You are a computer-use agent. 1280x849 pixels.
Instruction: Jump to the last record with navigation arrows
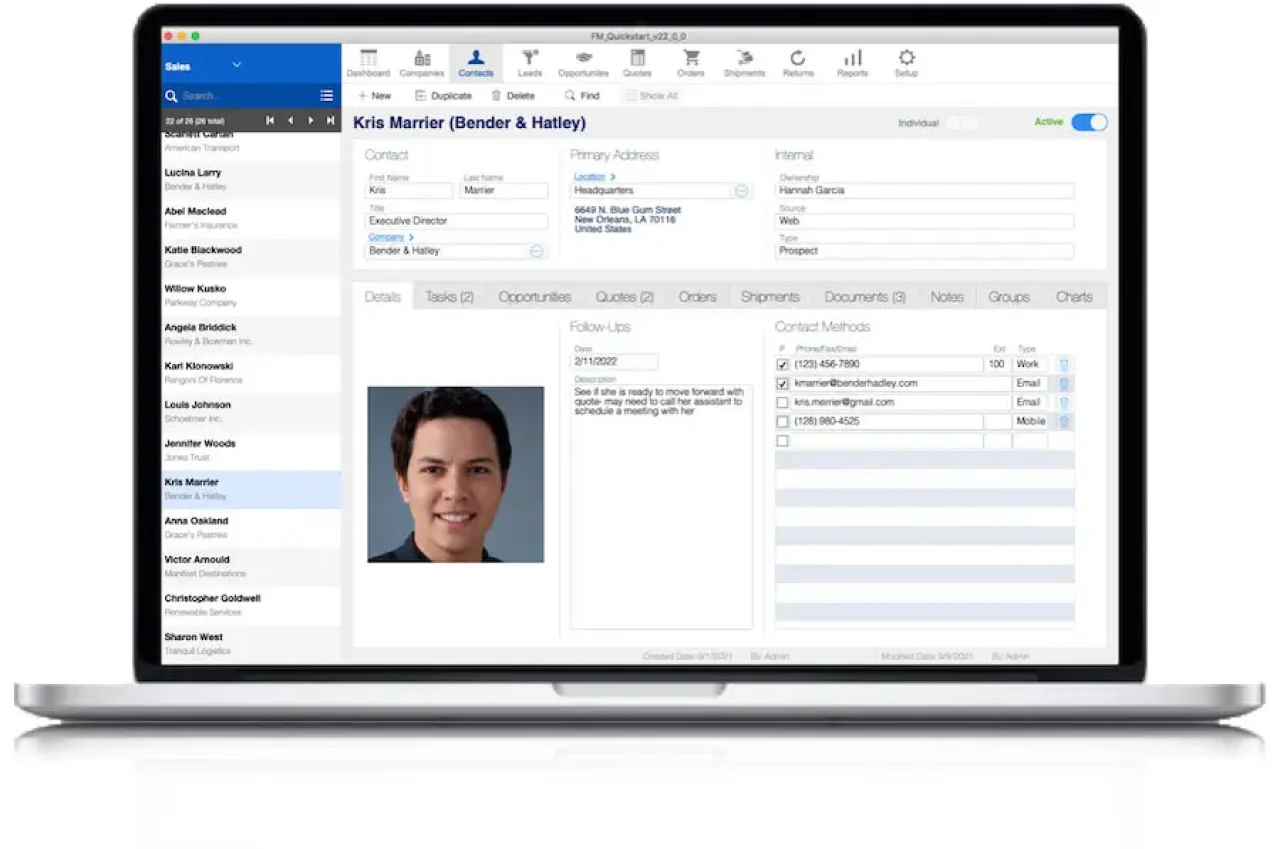click(331, 119)
